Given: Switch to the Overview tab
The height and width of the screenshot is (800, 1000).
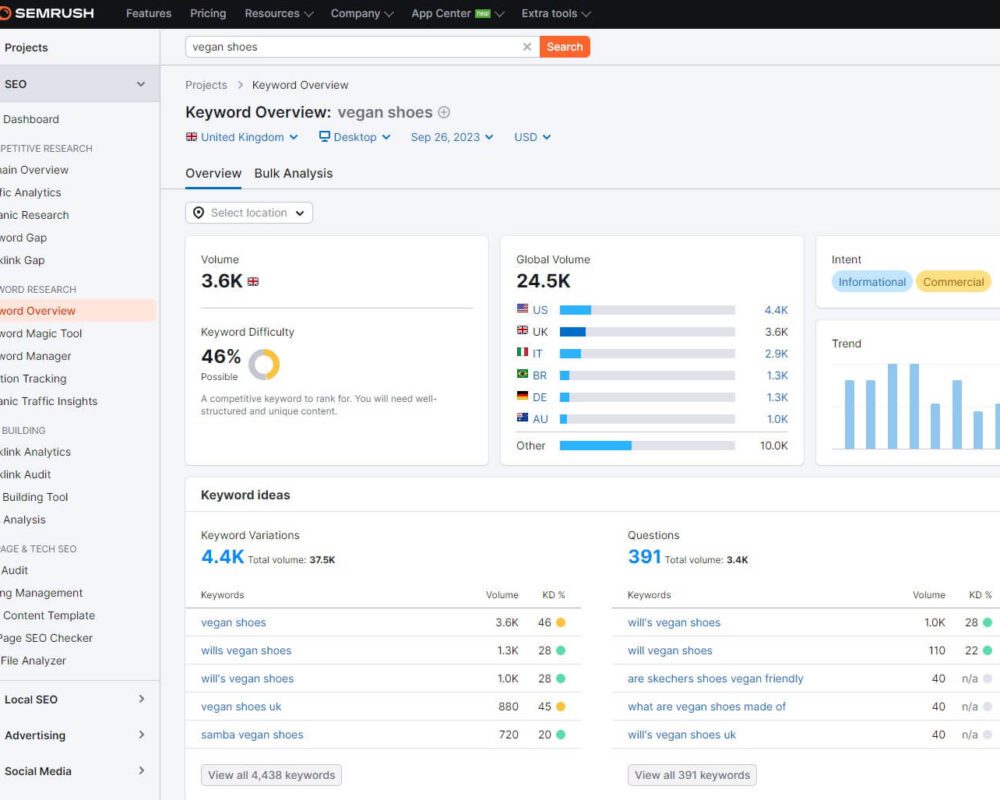Looking at the screenshot, I should click(x=213, y=174).
